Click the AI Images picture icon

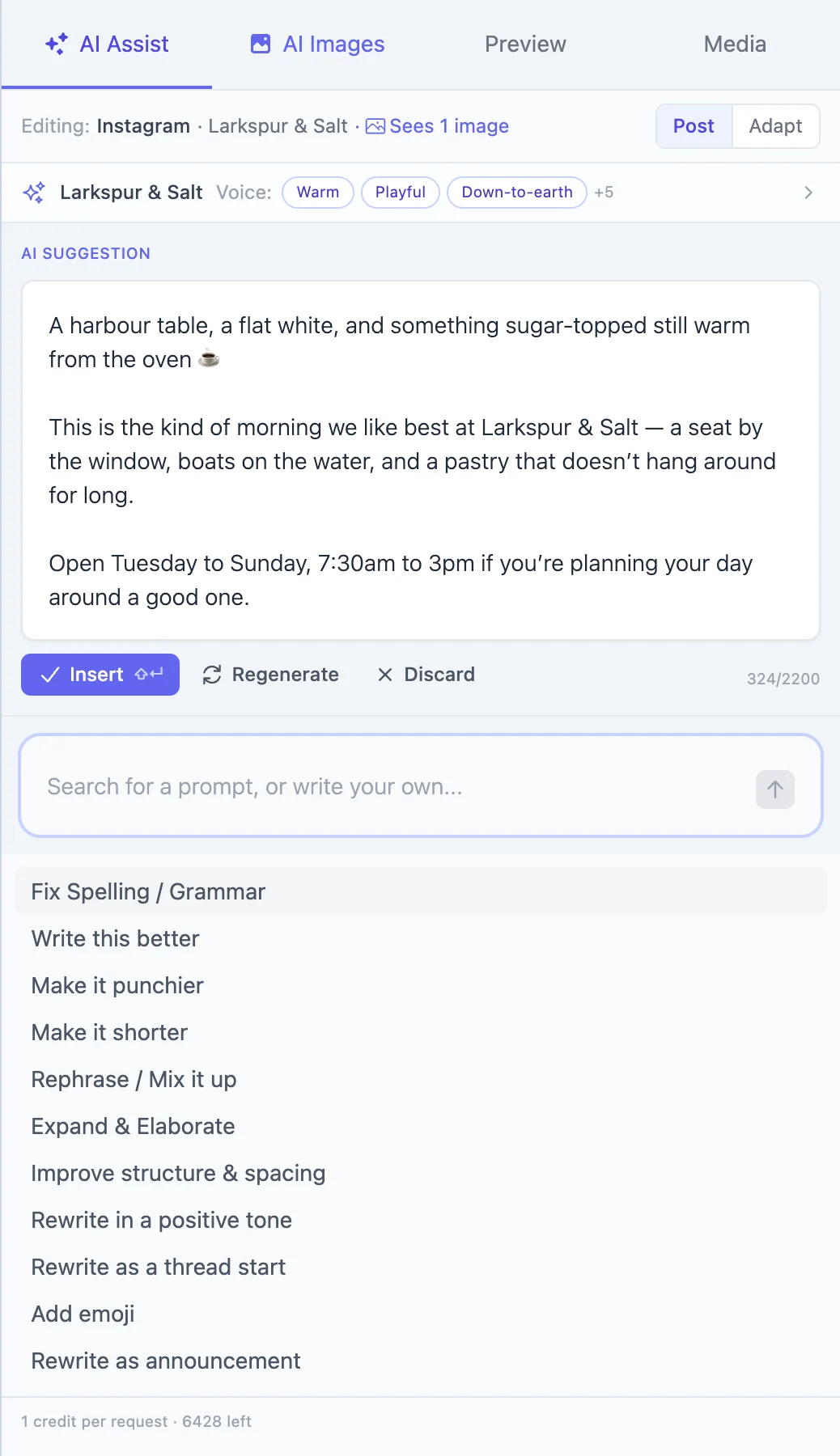click(x=261, y=44)
